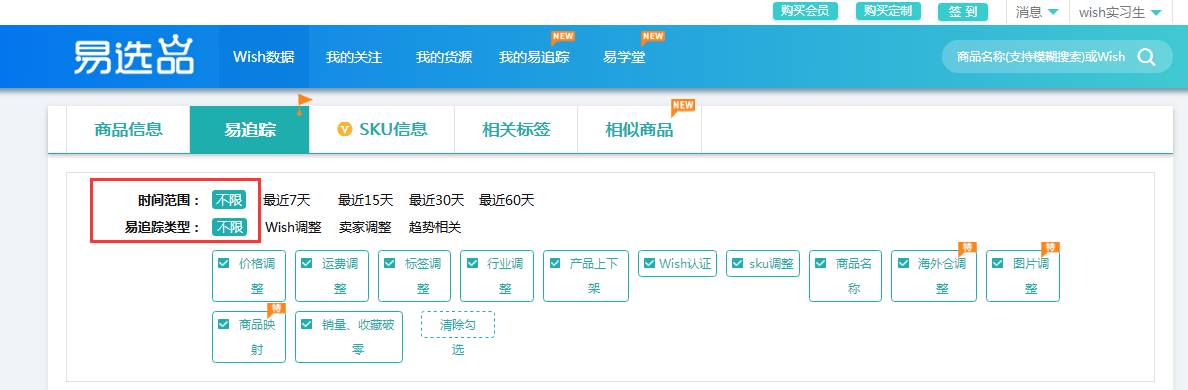The height and width of the screenshot is (390, 1188).
Task: Filter time range to 最近15天
Action: click(366, 200)
